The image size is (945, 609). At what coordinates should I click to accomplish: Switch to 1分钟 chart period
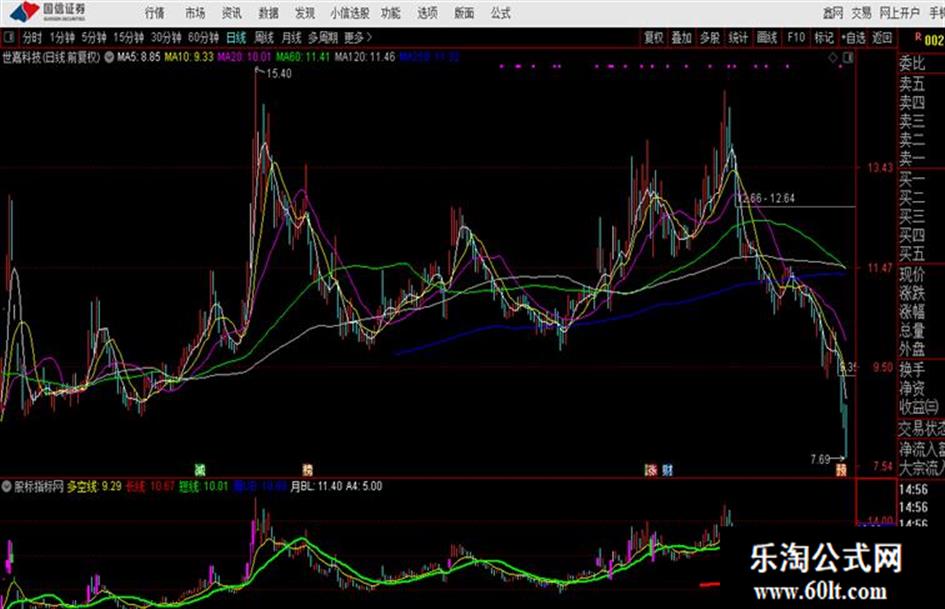(62, 37)
